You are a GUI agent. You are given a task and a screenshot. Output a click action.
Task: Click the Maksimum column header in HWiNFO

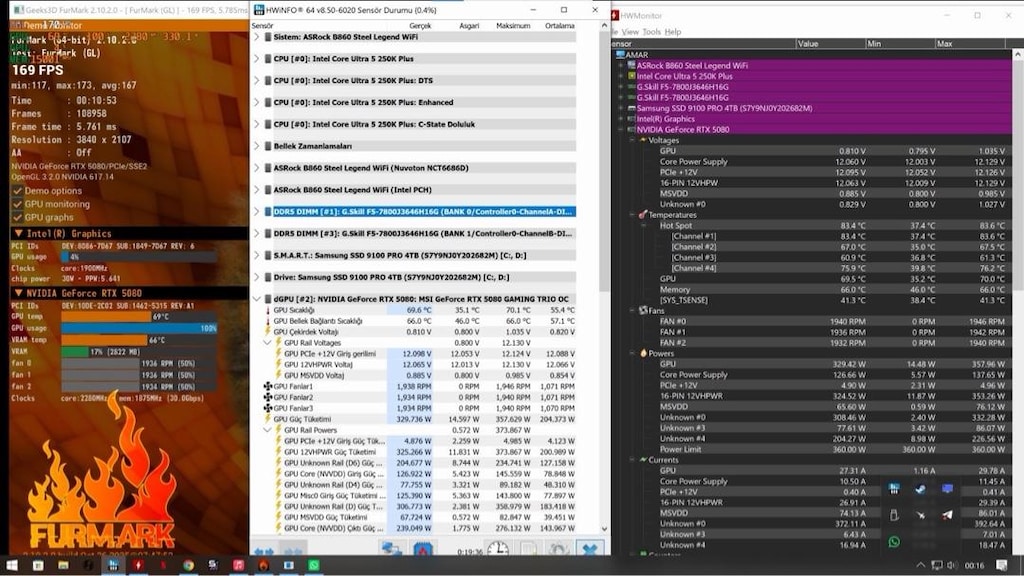tap(513, 25)
